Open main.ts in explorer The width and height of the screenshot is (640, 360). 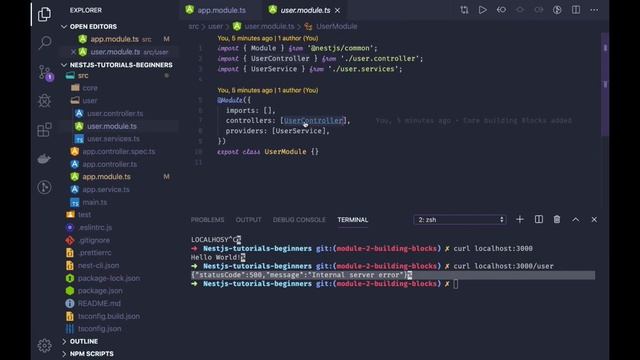[x=95, y=202]
